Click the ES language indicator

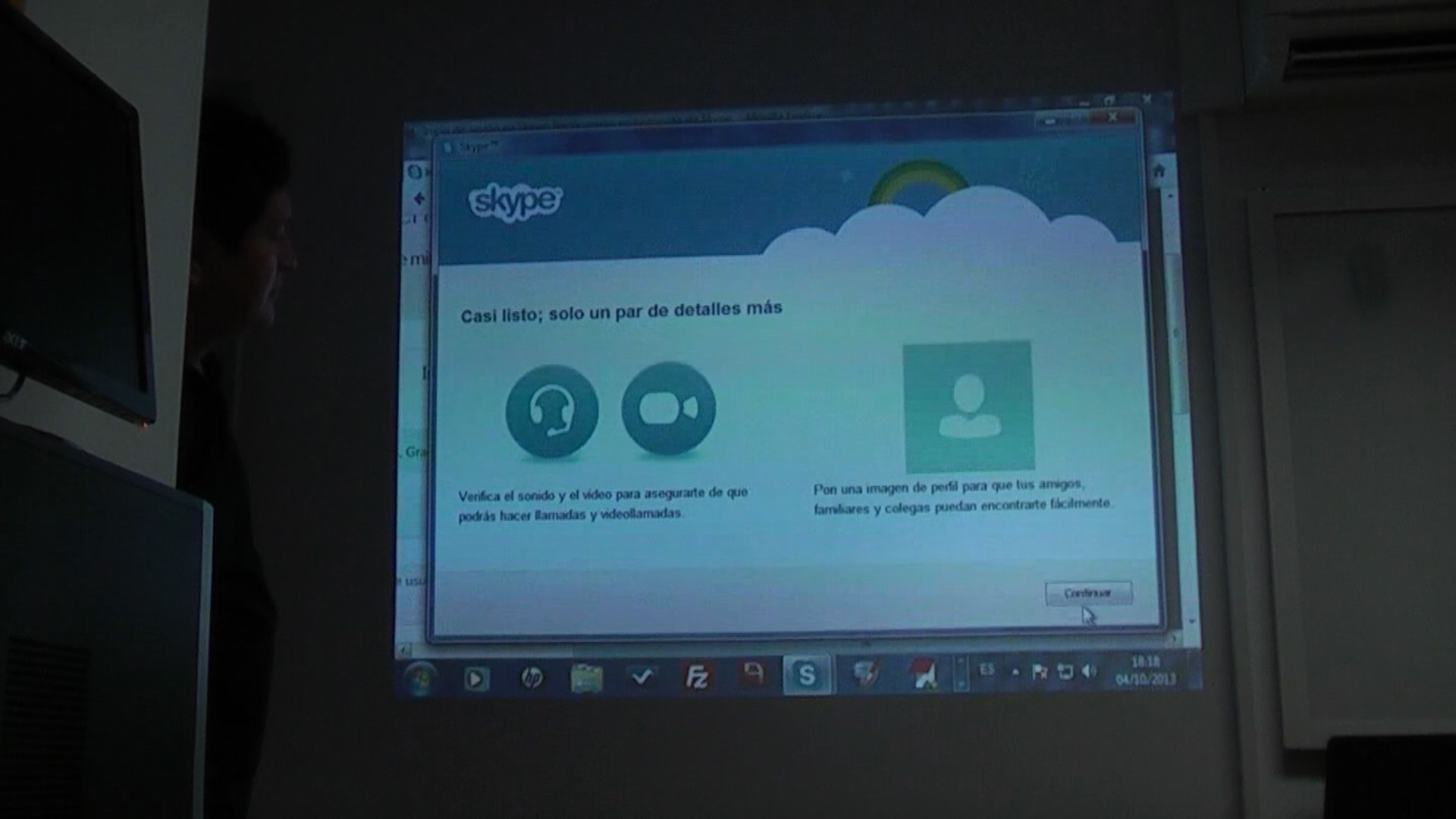click(x=987, y=670)
